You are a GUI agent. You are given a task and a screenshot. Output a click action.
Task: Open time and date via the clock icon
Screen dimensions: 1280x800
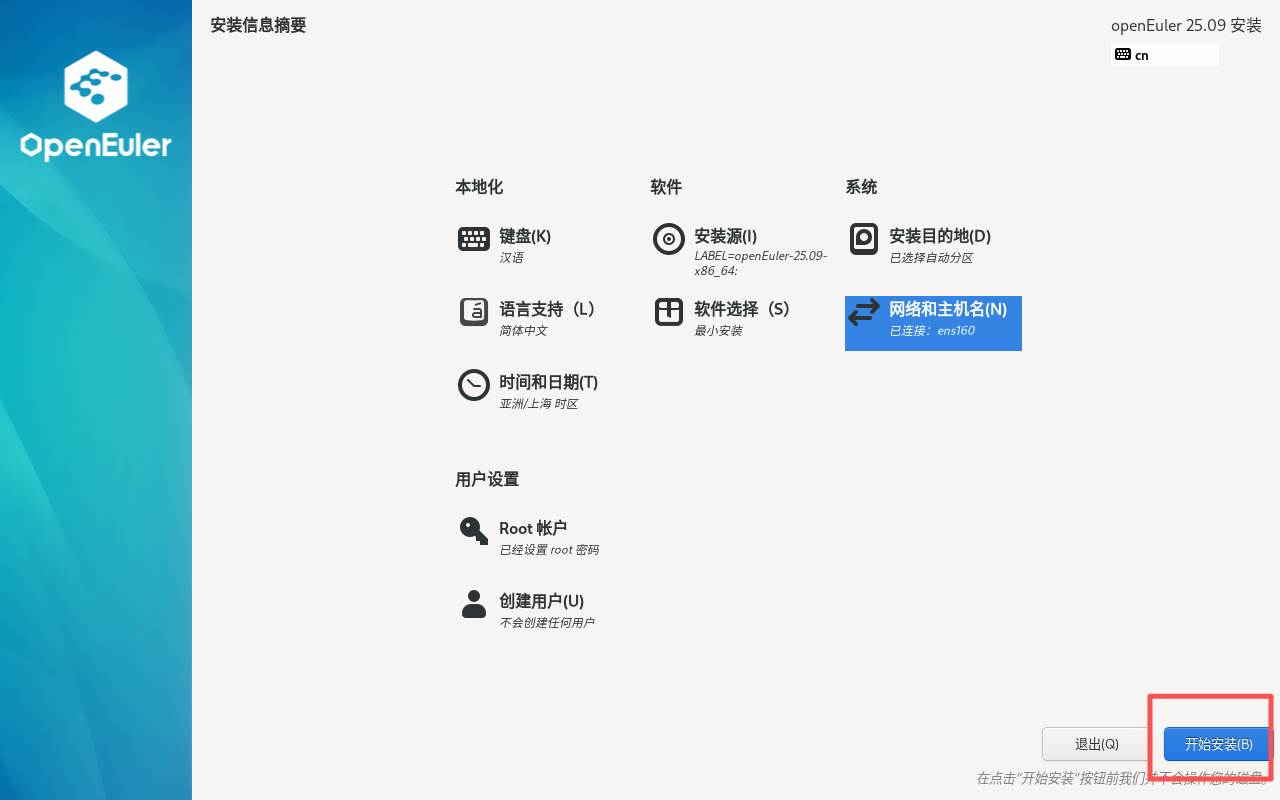click(473, 385)
